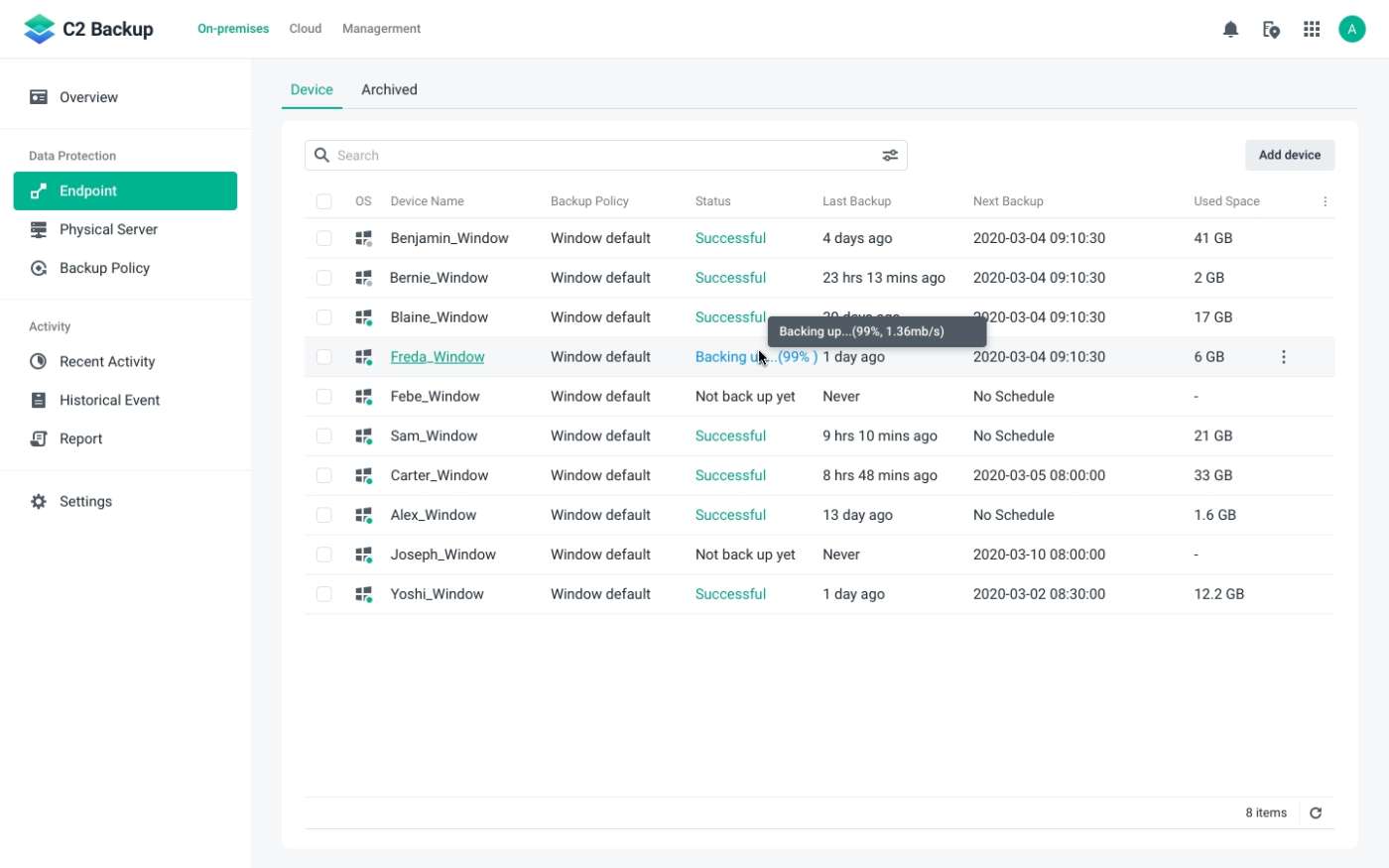Click the file location icon in header
Image resolution: width=1389 pixels, height=868 pixels.
[x=1271, y=29]
